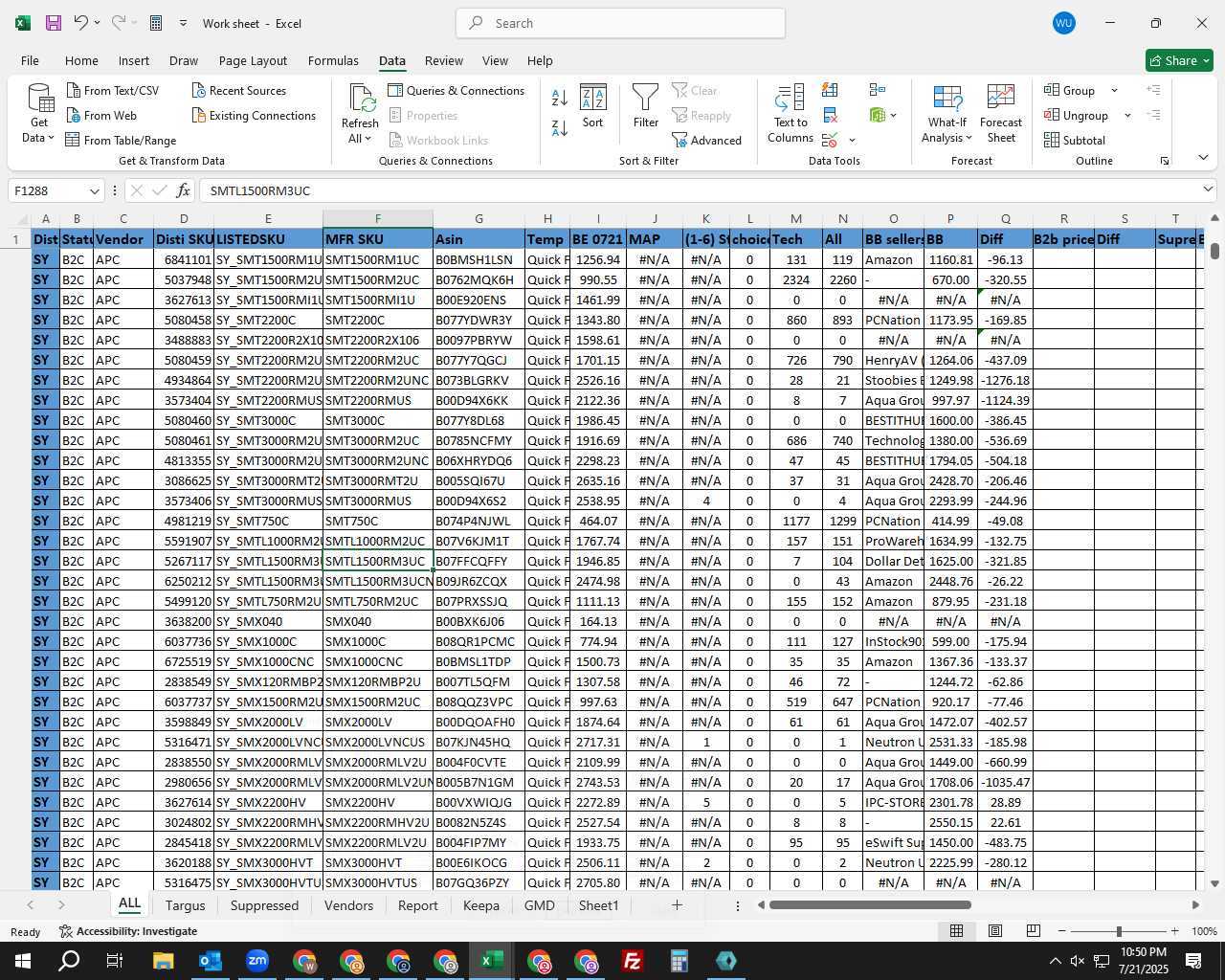Image resolution: width=1225 pixels, height=980 pixels.
Task: Click Accessibility: Investigate in status bar
Action: tap(128, 931)
